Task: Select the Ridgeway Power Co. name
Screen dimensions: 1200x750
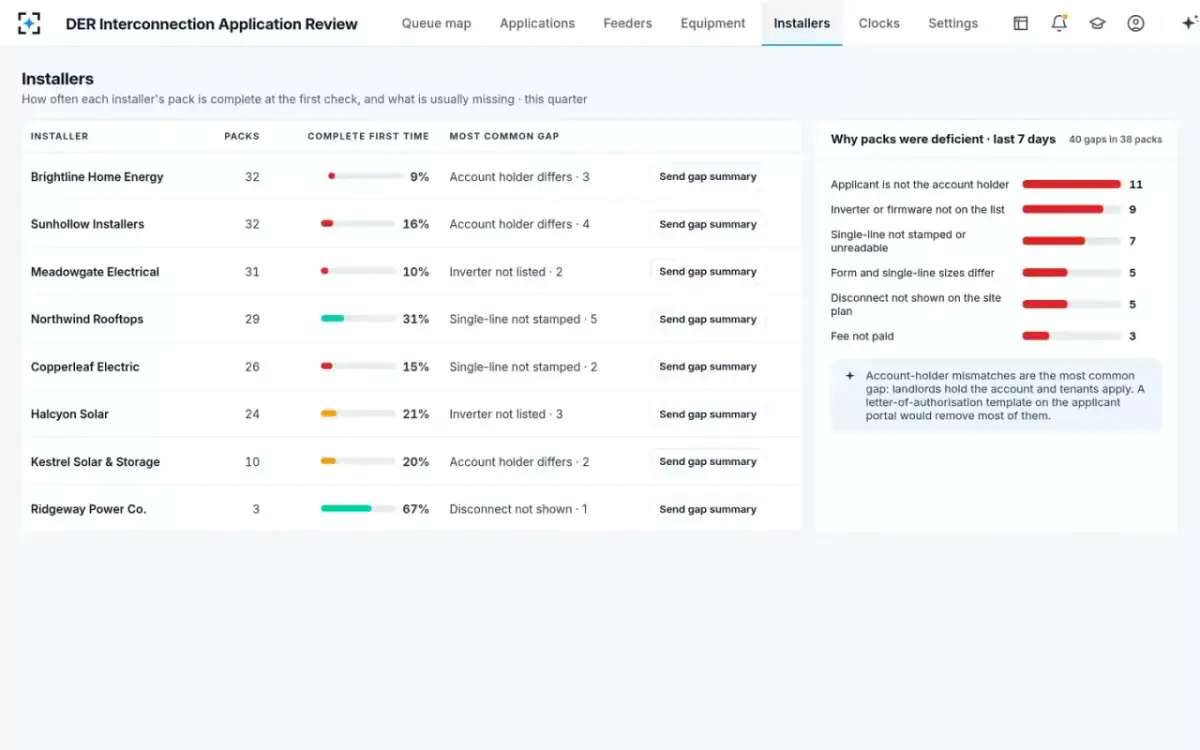Action: [88, 509]
